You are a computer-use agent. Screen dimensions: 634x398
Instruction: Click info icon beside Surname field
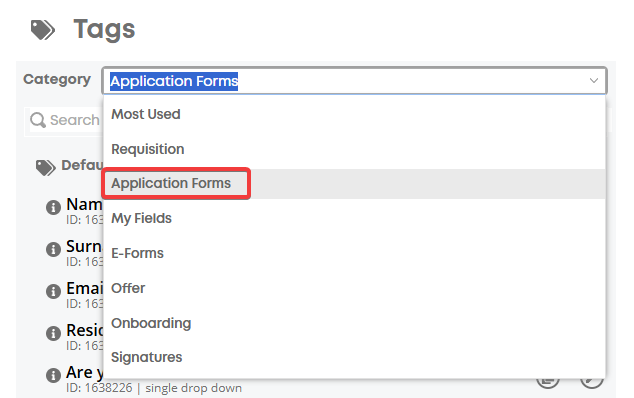[x=53, y=249]
